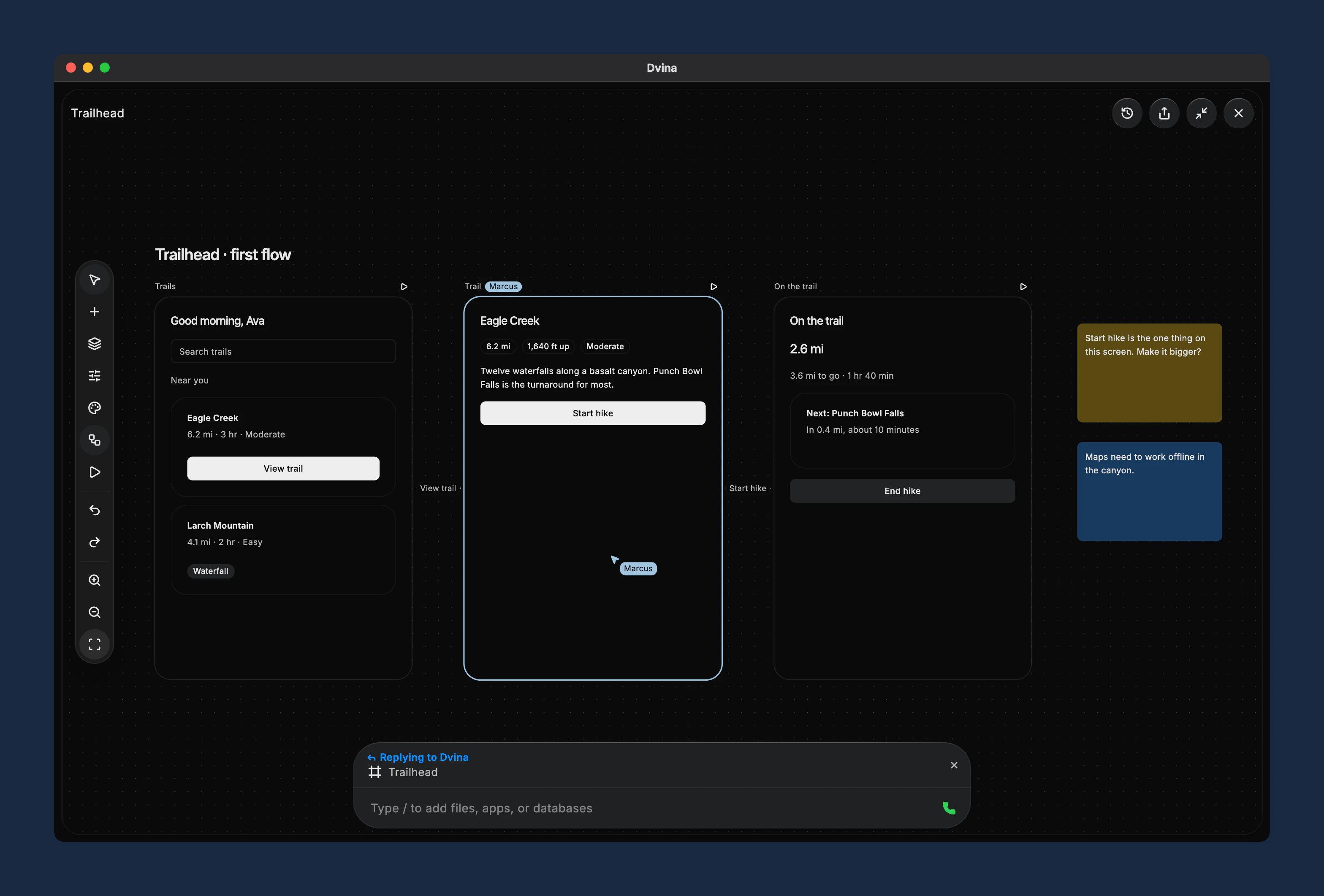Click the View trail button
This screenshot has width=1324, height=896.
click(283, 468)
